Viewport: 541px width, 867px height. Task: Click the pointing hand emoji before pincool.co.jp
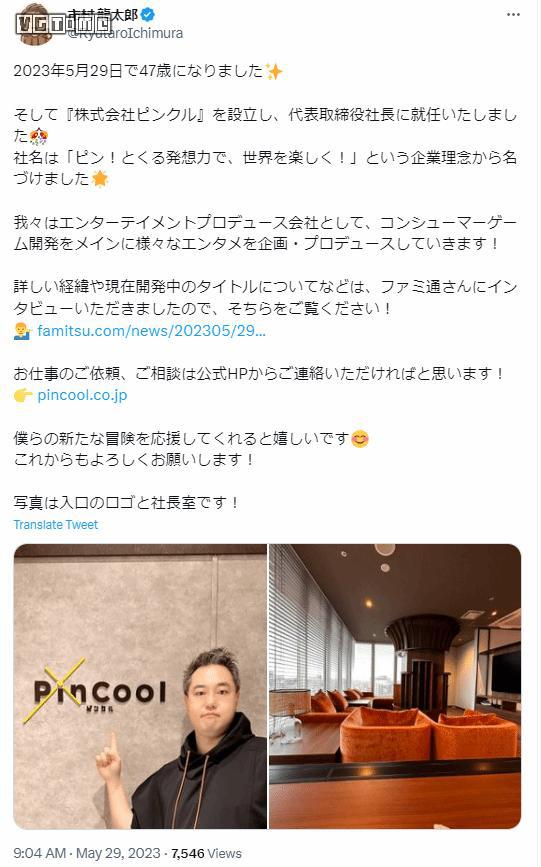point(23,395)
